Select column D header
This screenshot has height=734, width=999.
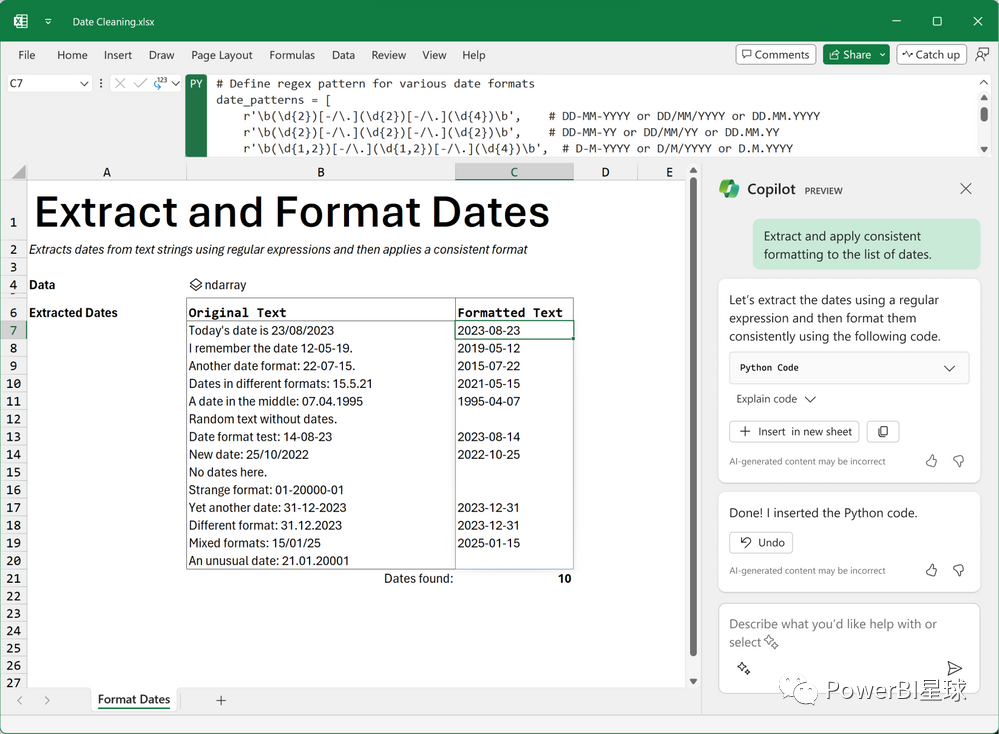click(x=605, y=172)
